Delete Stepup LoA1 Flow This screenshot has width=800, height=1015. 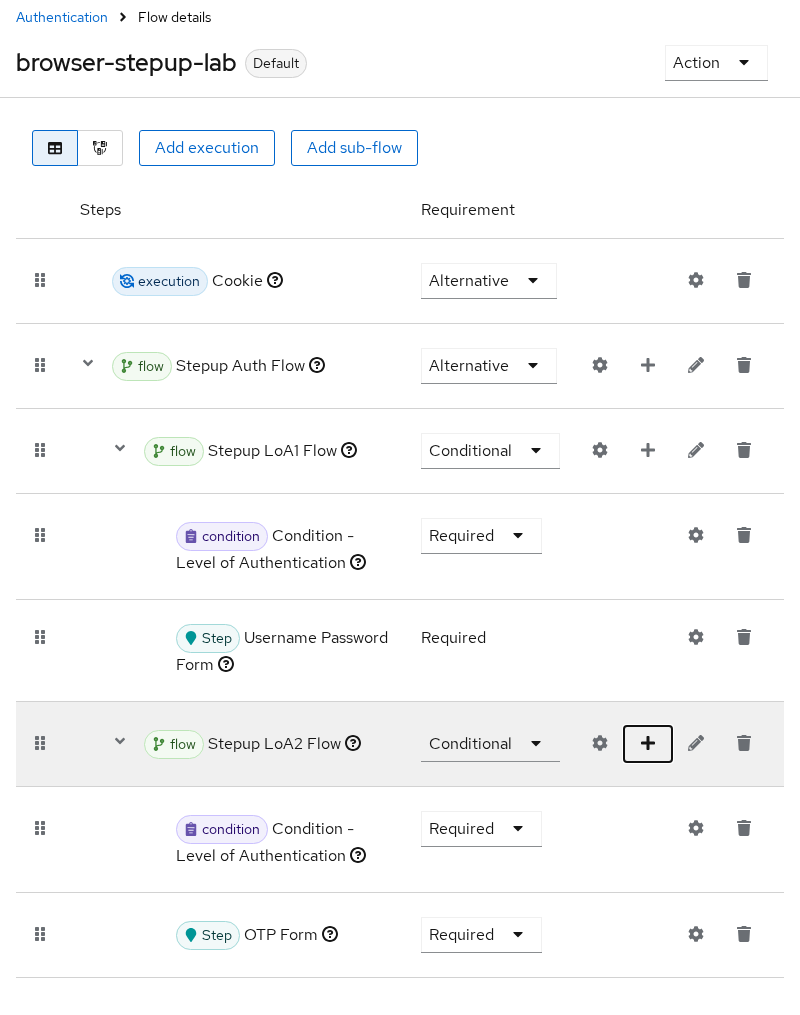pos(744,450)
